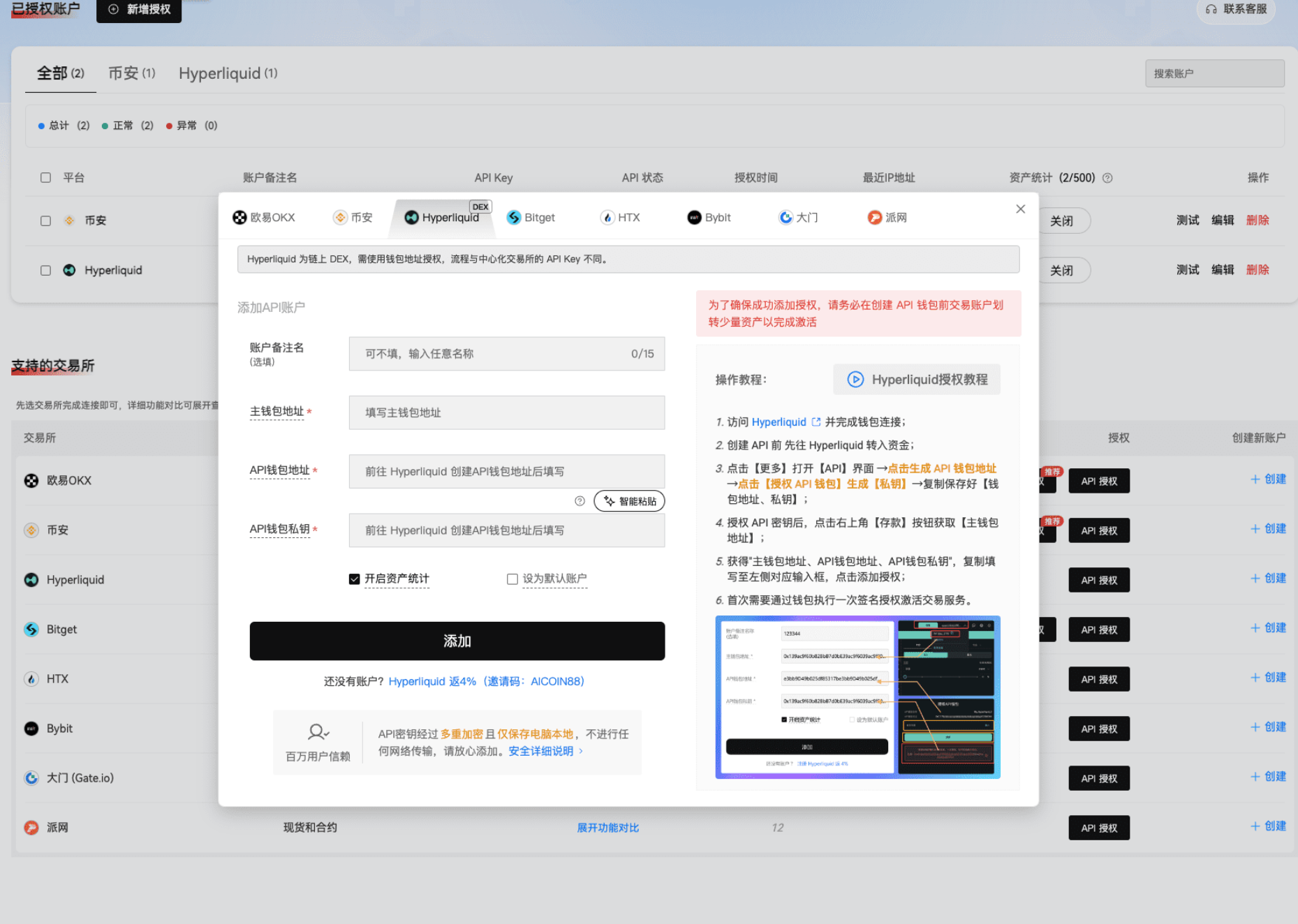Select Hyperliquid (1) accounts tab
This screenshot has width=1298, height=924.
228,73
